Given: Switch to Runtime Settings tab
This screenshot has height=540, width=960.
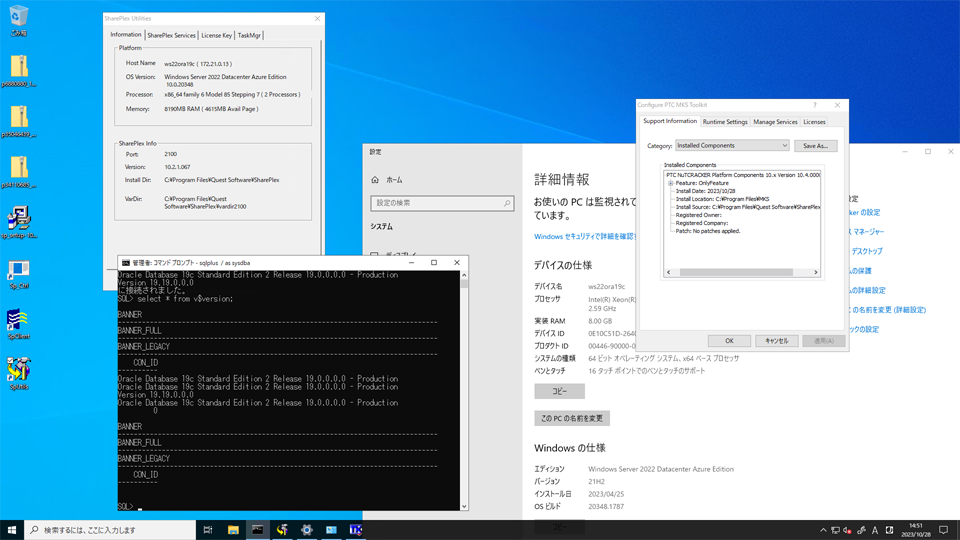Looking at the screenshot, I should (x=725, y=122).
